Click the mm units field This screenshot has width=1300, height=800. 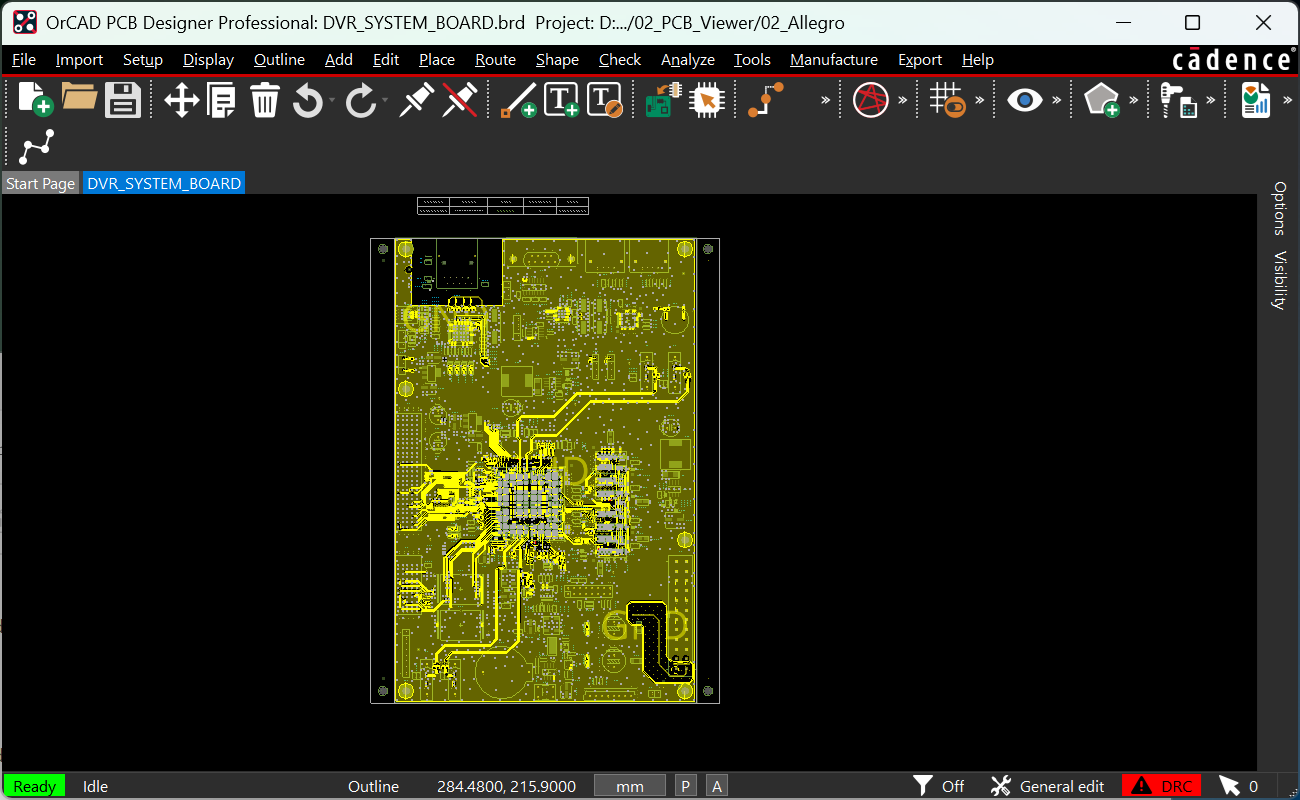[x=630, y=786]
